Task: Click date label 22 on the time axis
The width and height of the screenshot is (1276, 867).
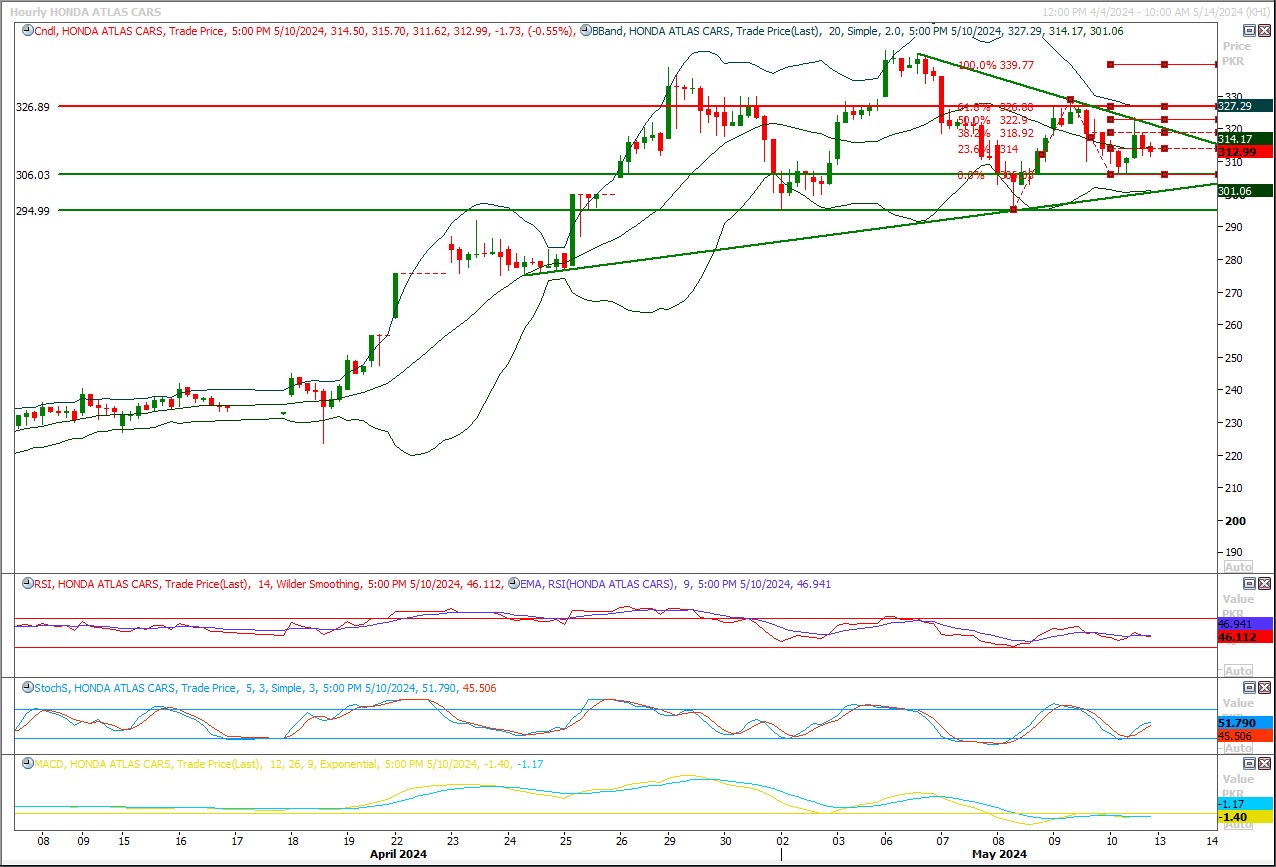Action: [x=397, y=840]
